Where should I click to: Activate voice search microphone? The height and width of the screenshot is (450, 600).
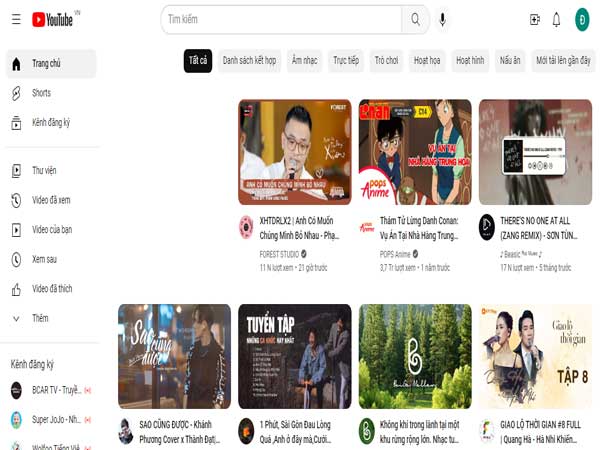coord(443,19)
